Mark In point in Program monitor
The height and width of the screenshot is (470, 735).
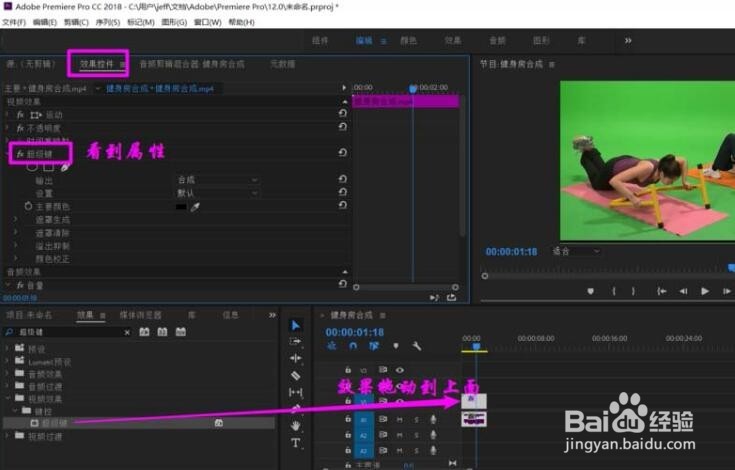tap(614, 291)
